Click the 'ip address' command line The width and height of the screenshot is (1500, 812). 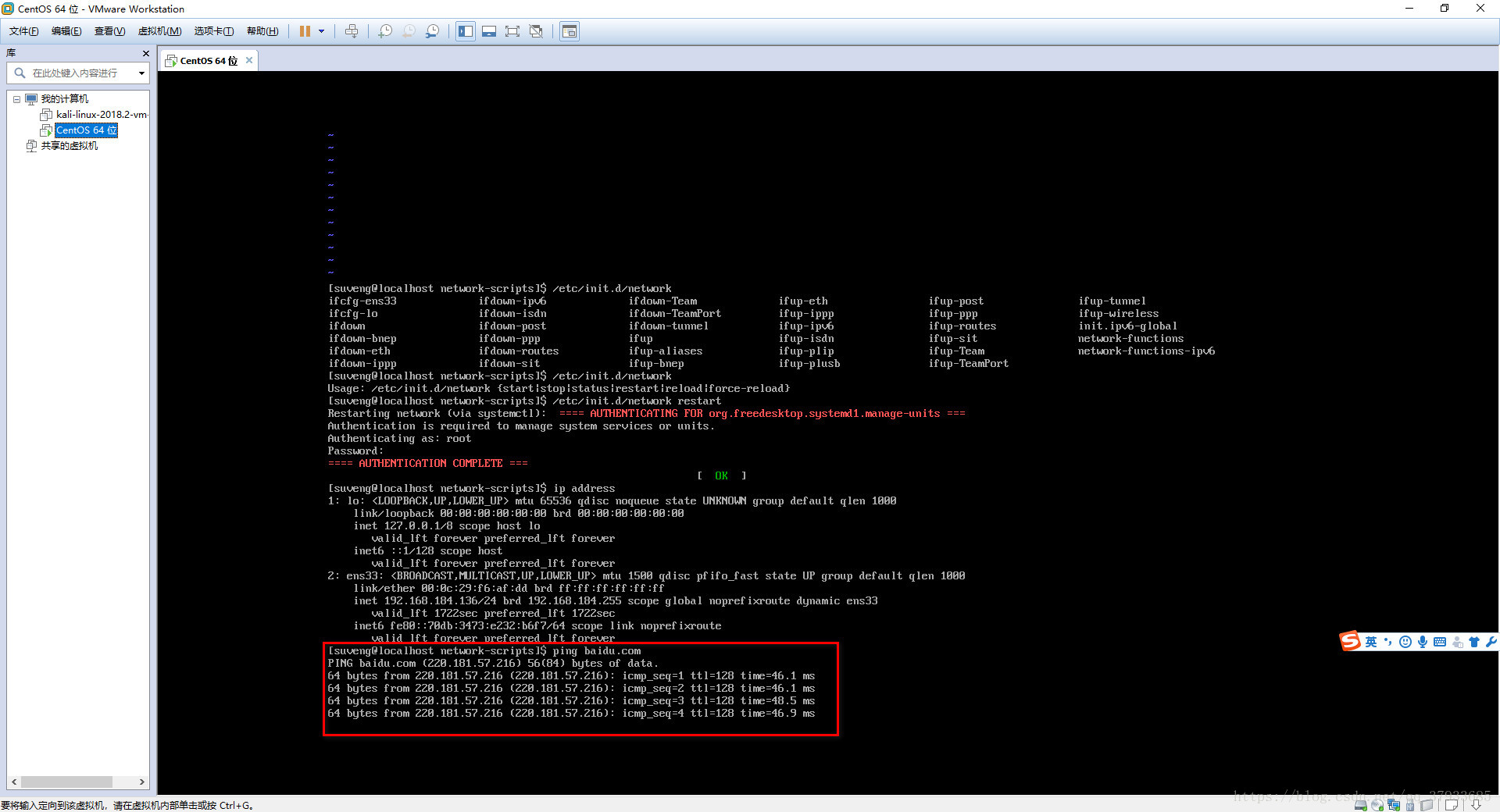click(x=471, y=489)
